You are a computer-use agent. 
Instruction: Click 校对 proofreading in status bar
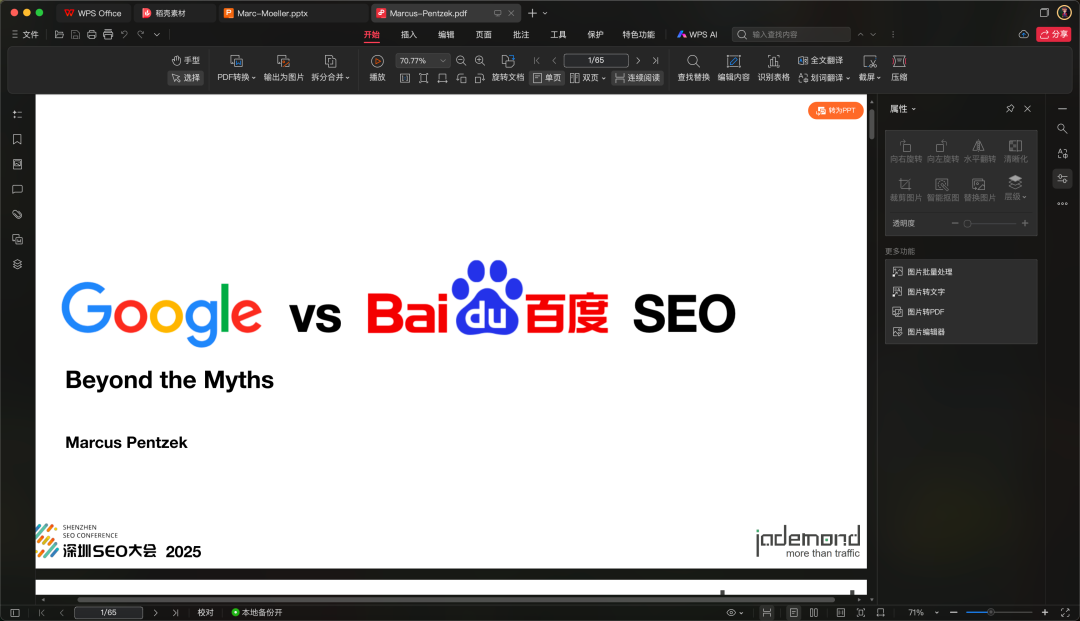205,612
